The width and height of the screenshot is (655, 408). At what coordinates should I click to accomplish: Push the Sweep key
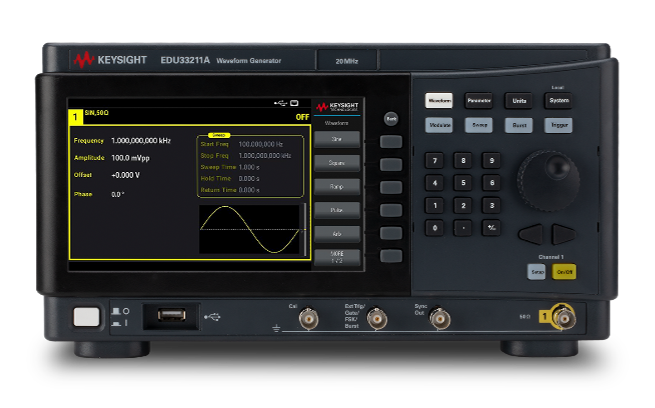(479, 125)
